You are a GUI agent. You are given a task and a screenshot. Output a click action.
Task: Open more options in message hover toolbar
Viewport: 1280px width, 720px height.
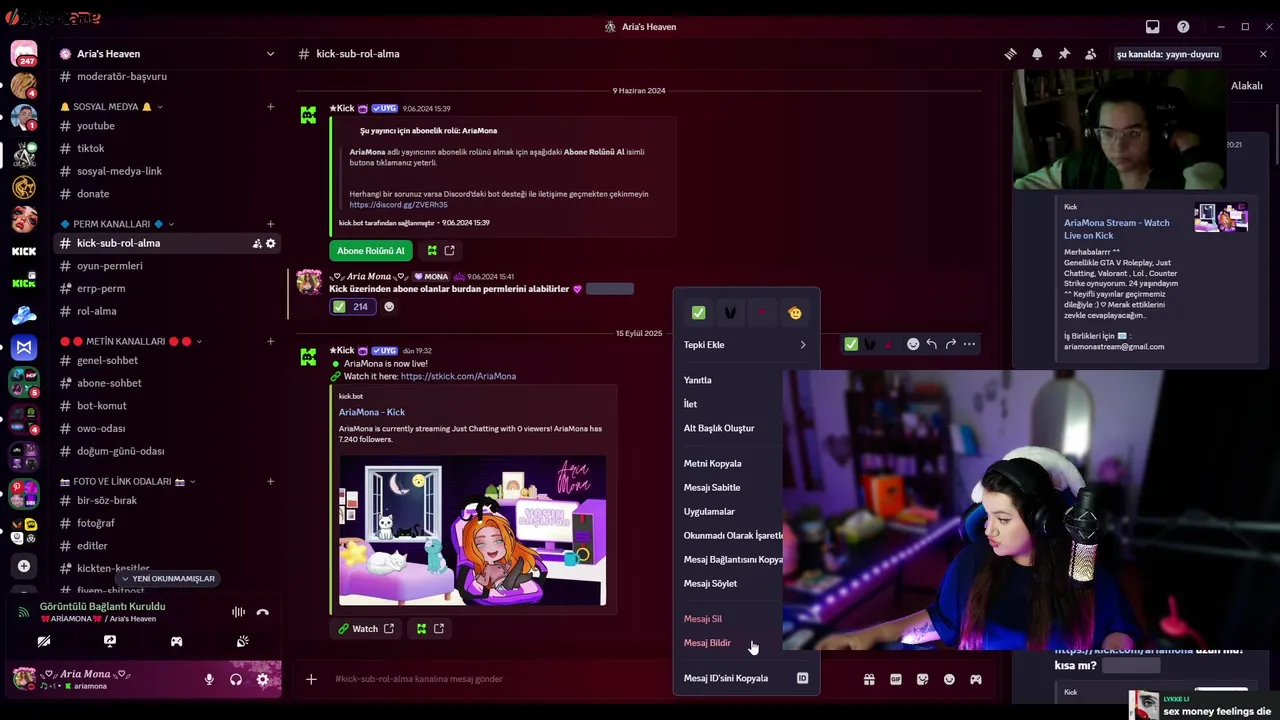point(969,344)
